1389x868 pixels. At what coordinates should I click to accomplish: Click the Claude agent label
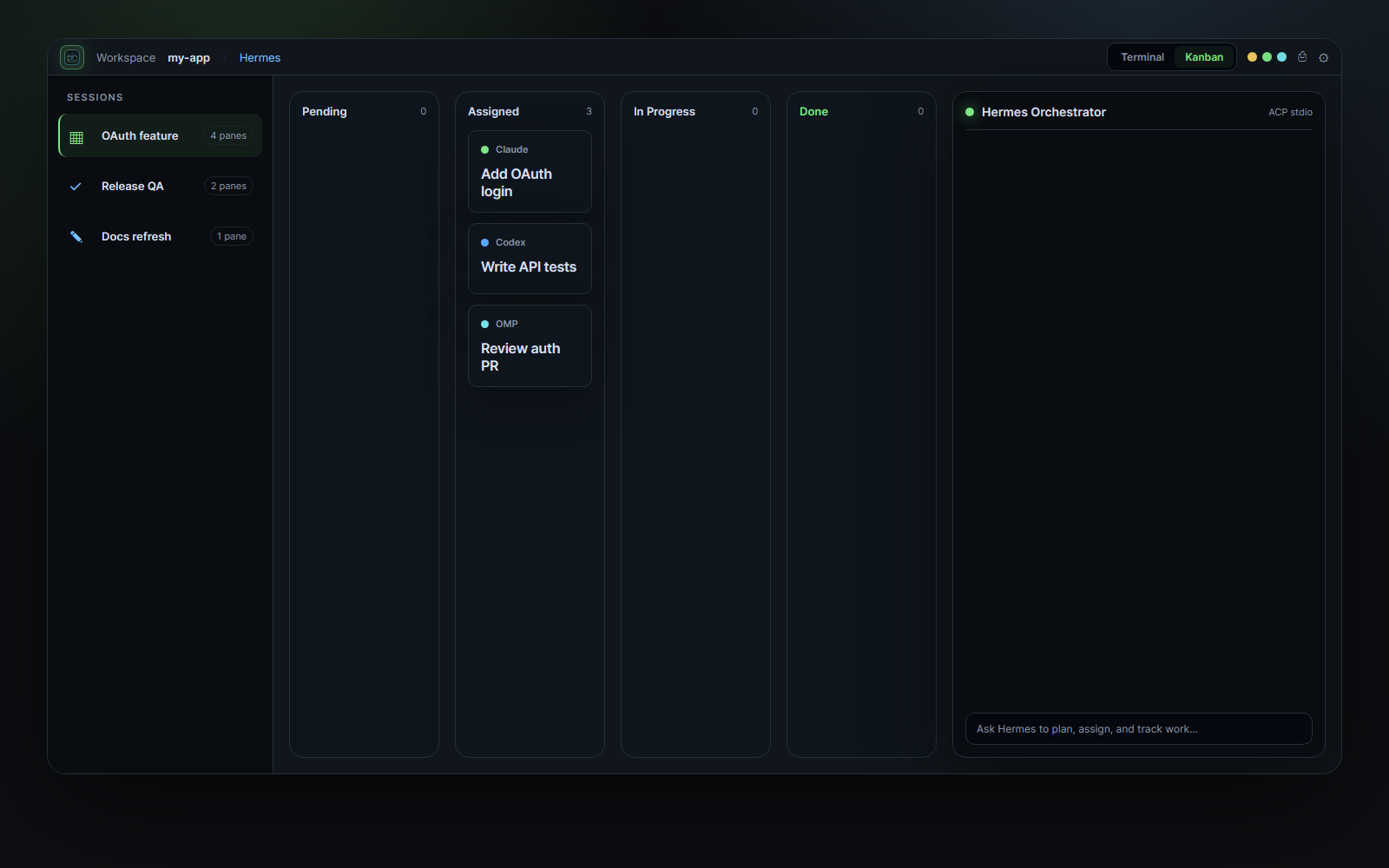511,150
